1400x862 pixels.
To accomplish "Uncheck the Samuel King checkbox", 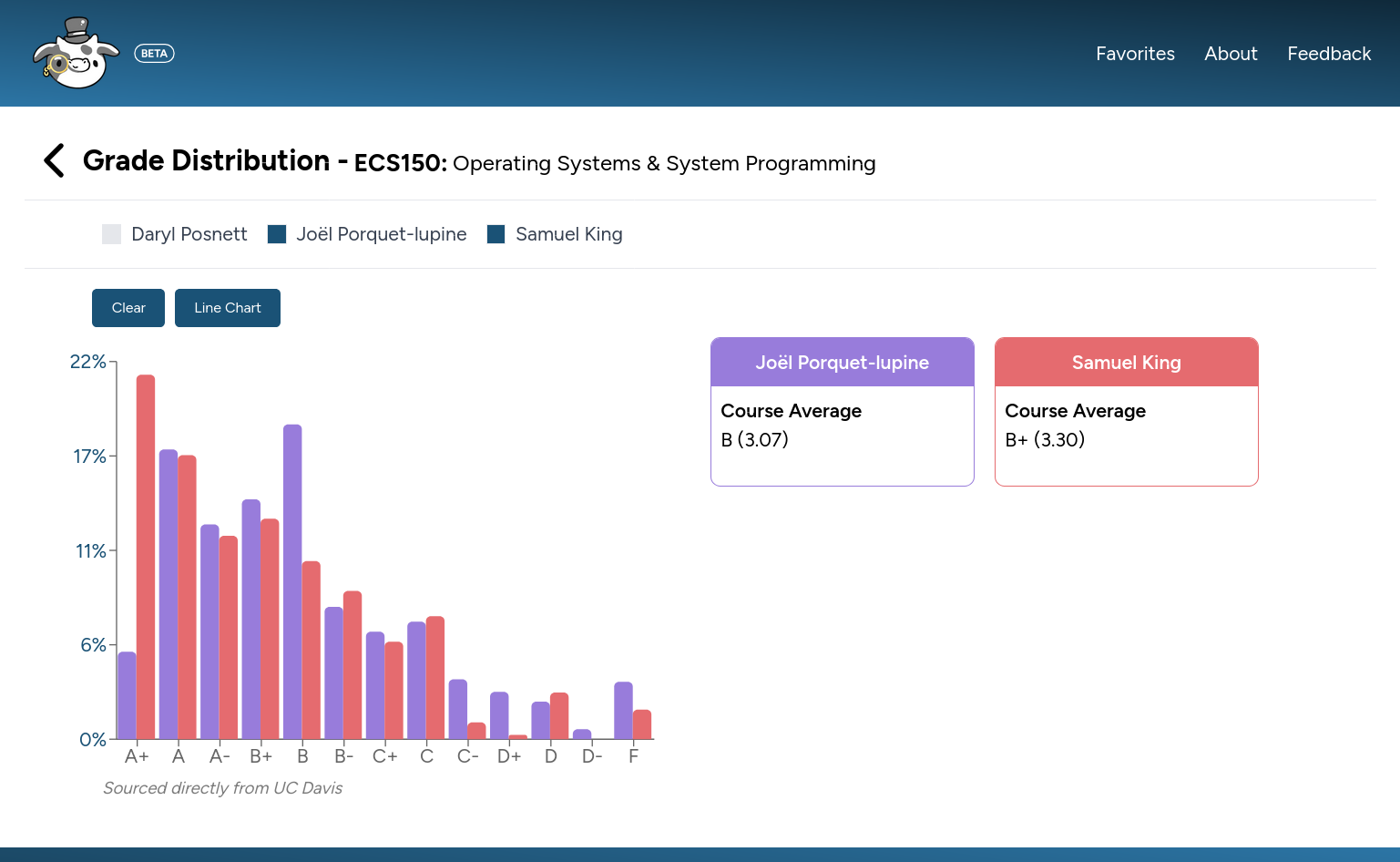I will [x=496, y=234].
